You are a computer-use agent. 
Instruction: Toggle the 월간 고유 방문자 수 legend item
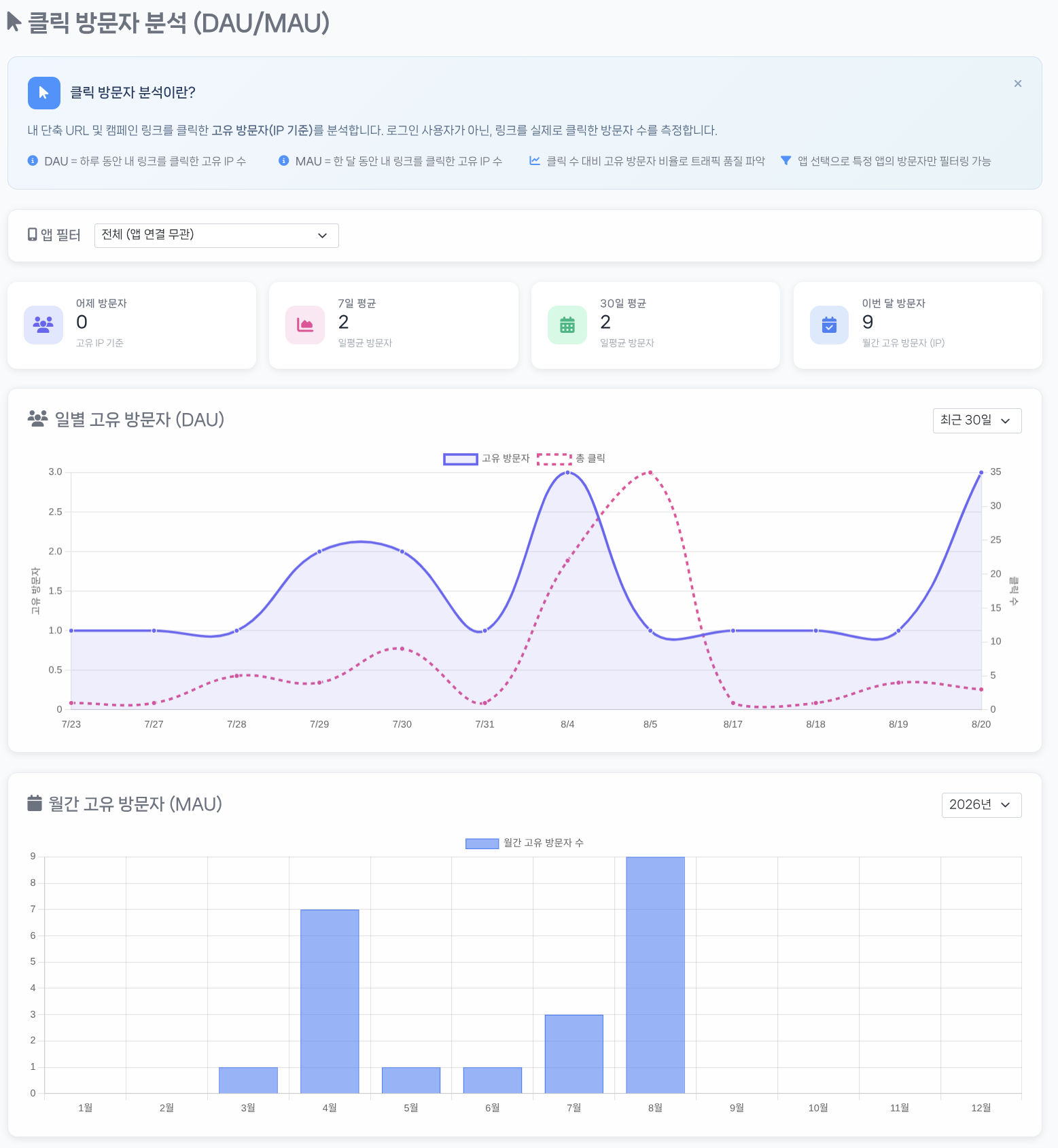click(x=525, y=843)
